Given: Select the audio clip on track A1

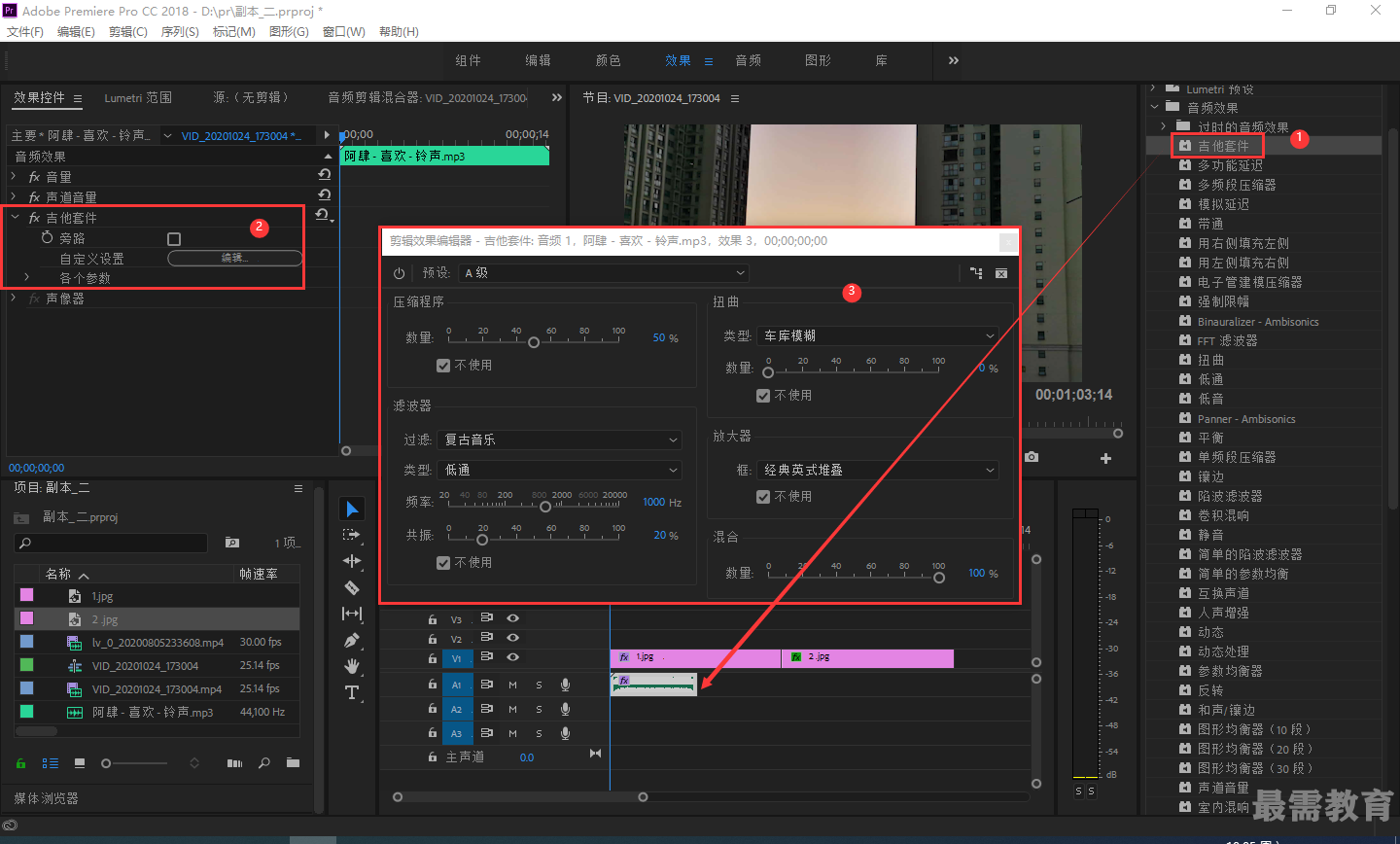Looking at the screenshot, I should [653, 685].
